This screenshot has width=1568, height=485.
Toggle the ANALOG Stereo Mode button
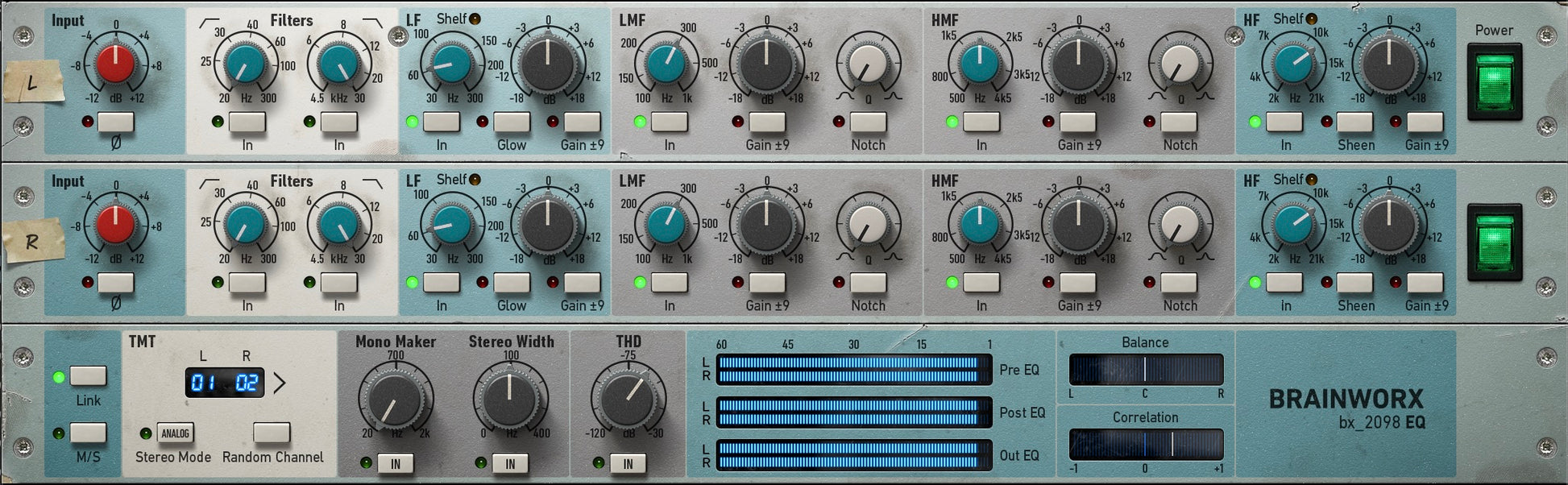point(175,433)
